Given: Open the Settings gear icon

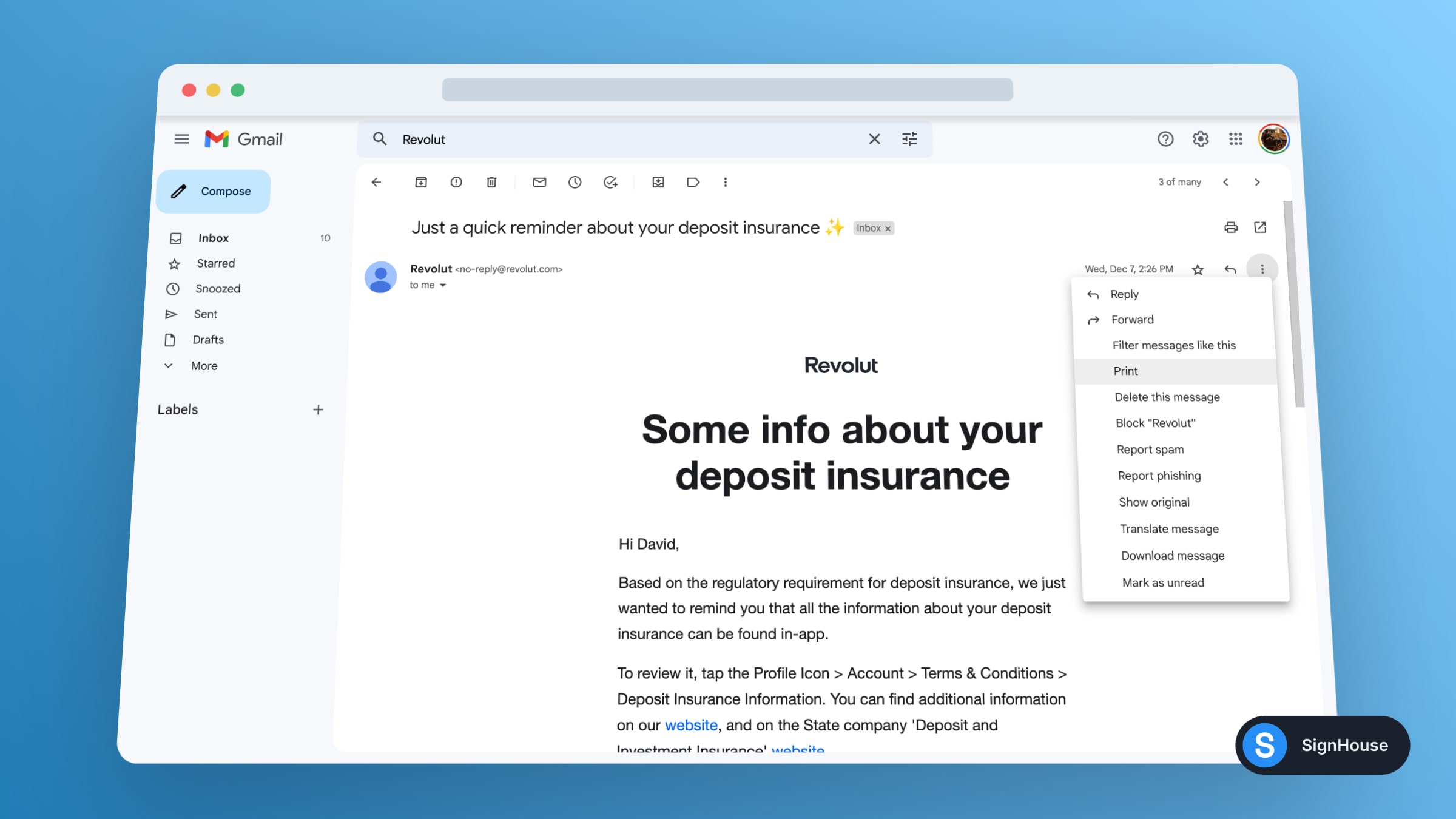Looking at the screenshot, I should pyautogui.click(x=1201, y=139).
